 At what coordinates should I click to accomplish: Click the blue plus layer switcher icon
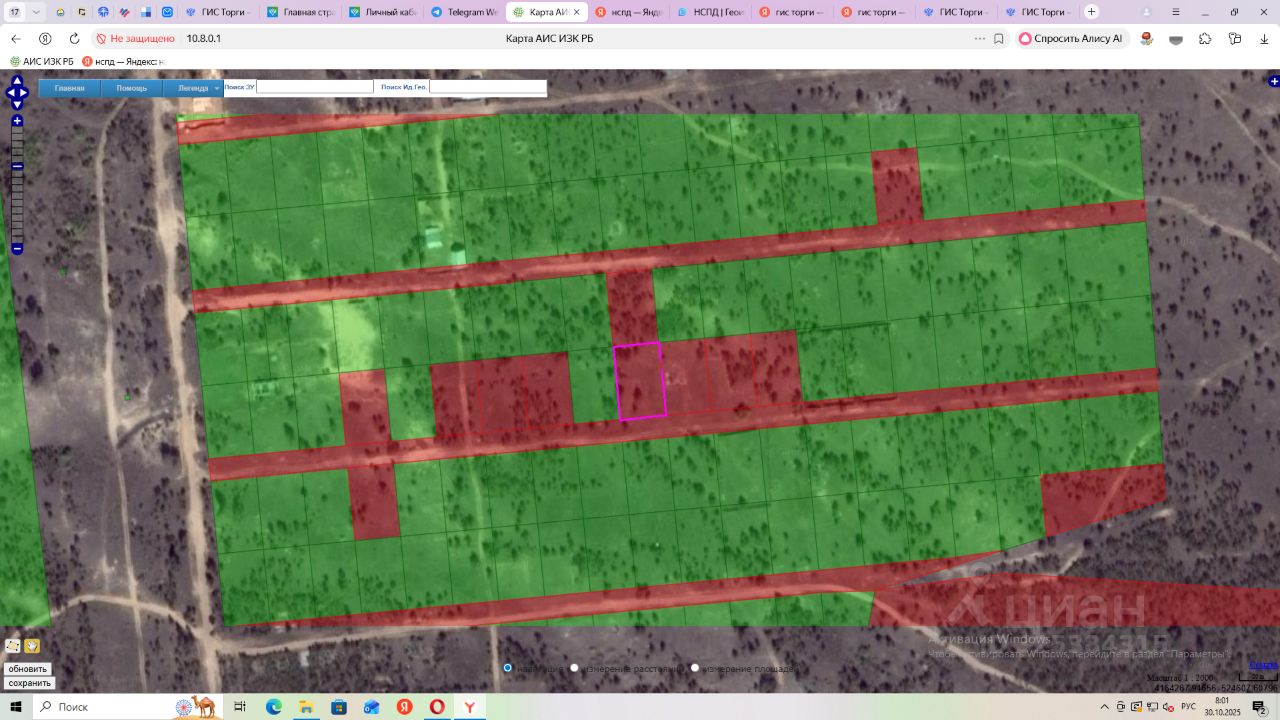coord(1274,81)
